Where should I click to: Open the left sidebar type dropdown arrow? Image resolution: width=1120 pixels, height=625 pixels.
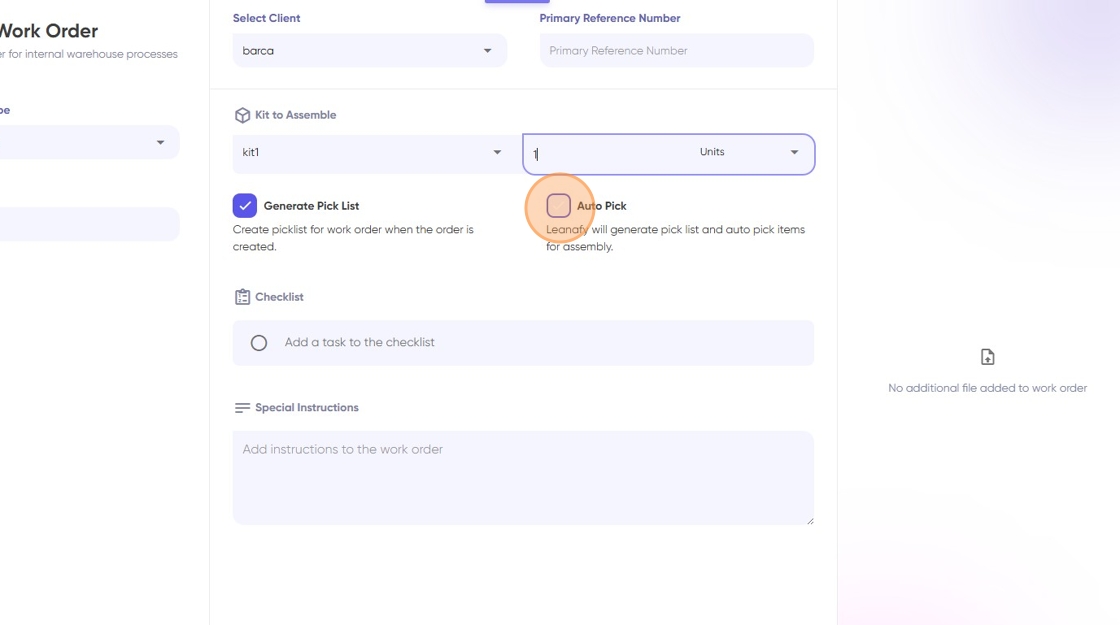[160, 143]
